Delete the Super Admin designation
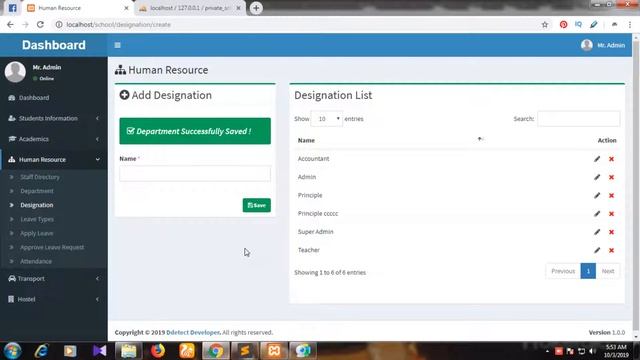Viewport: 640px width, 360px height. pyautogui.click(x=611, y=232)
